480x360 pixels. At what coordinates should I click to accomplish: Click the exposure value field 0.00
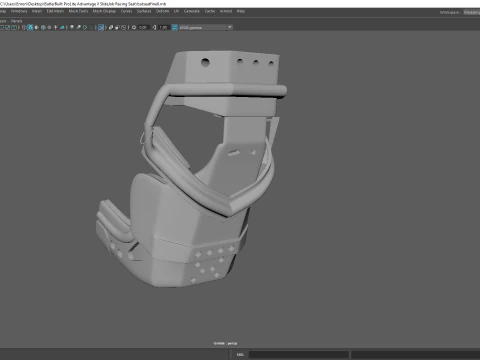point(143,27)
